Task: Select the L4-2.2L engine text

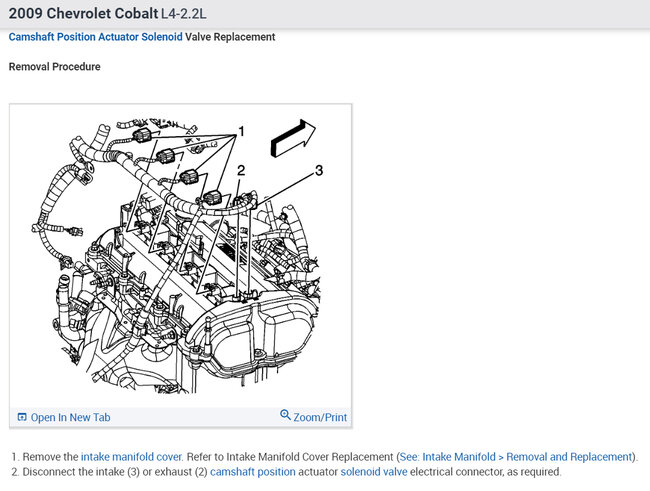Action: point(183,13)
